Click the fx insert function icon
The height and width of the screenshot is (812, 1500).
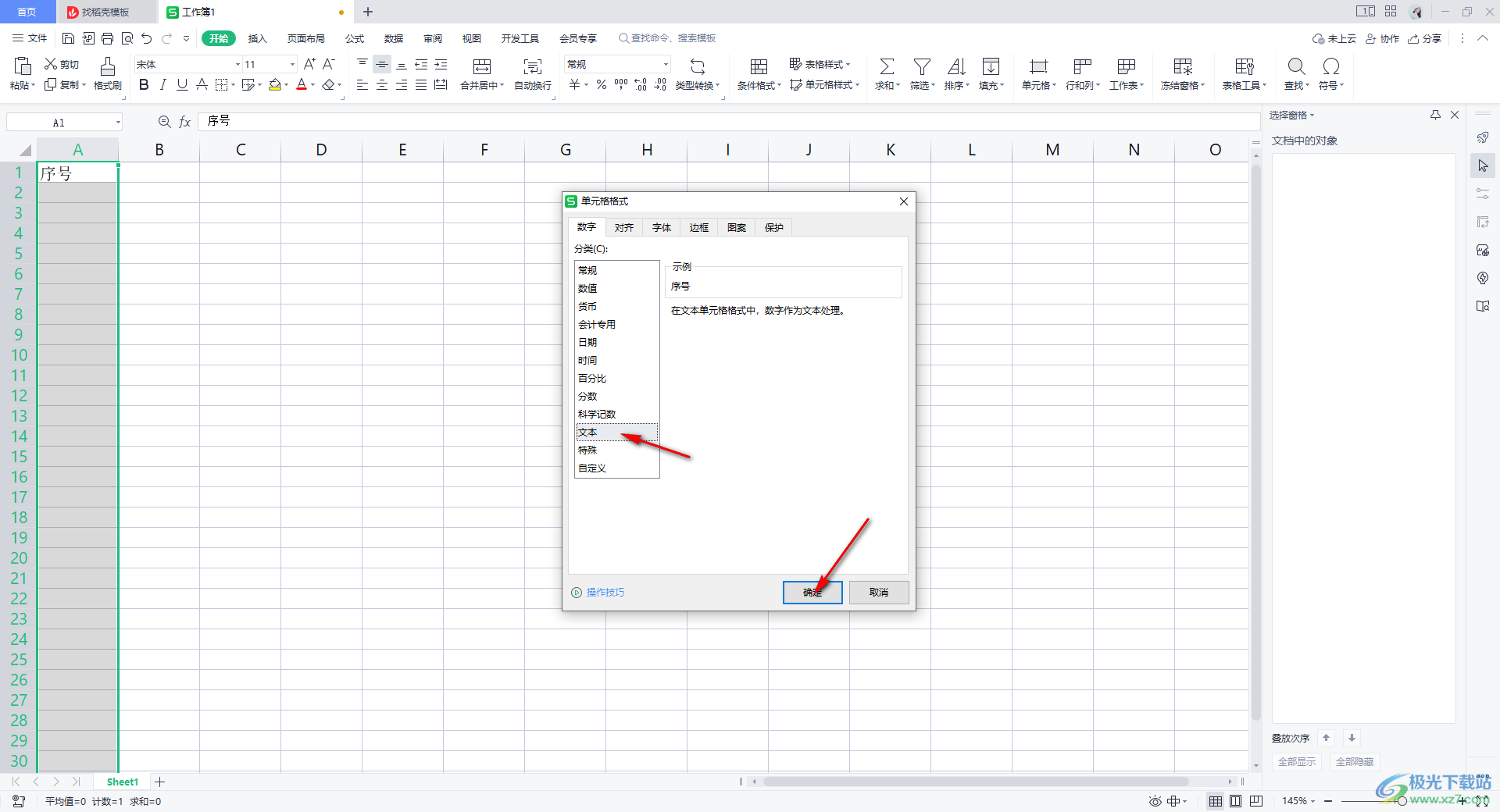click(185, 122)
